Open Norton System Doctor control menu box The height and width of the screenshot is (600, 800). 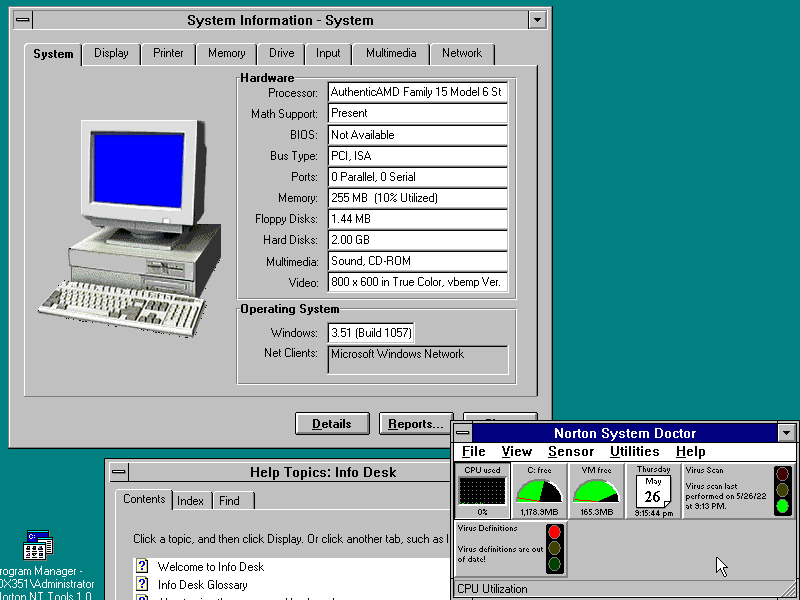(x=463, y=433)
